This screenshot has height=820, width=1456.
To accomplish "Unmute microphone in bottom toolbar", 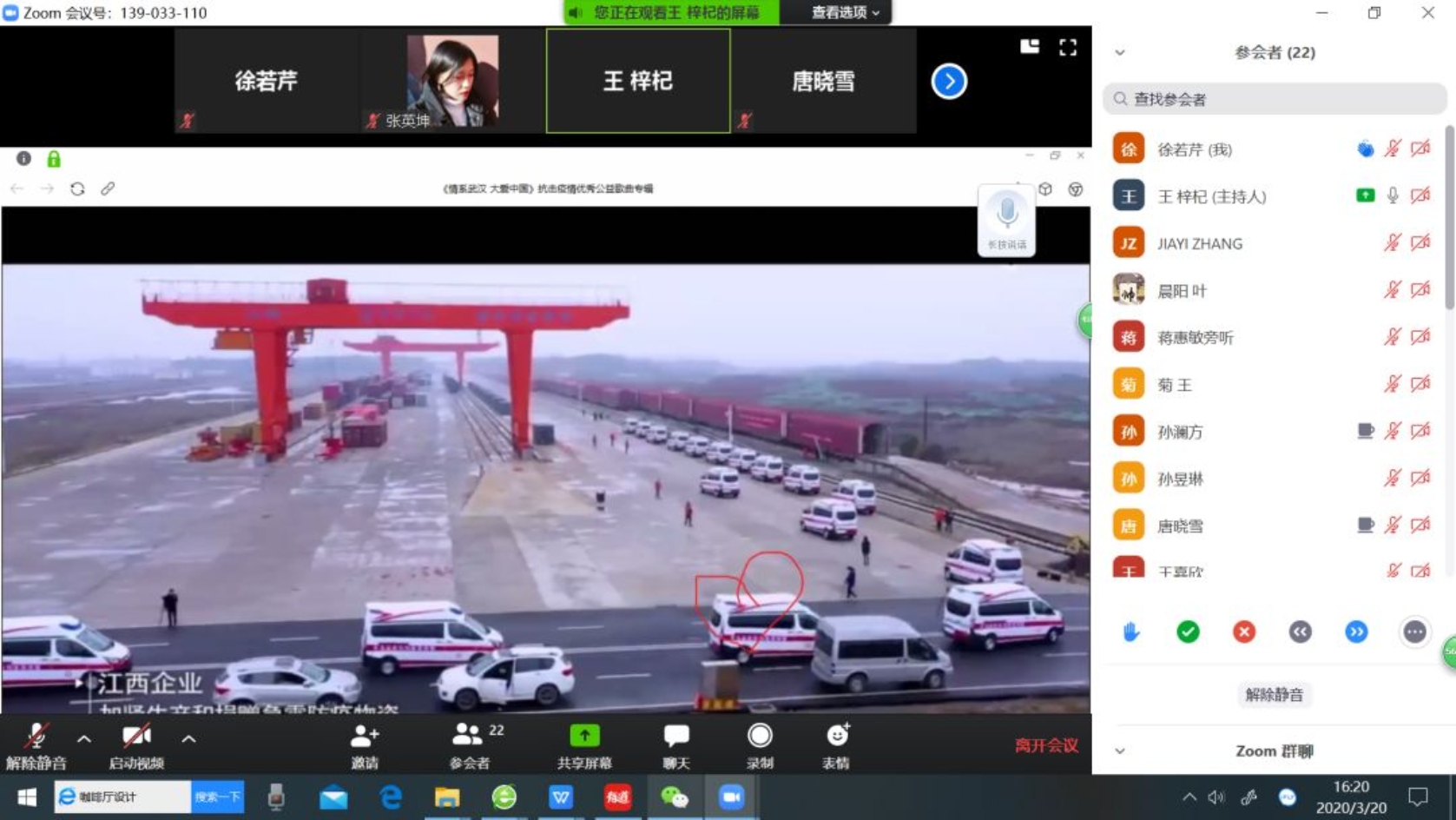I will point(36,745).
